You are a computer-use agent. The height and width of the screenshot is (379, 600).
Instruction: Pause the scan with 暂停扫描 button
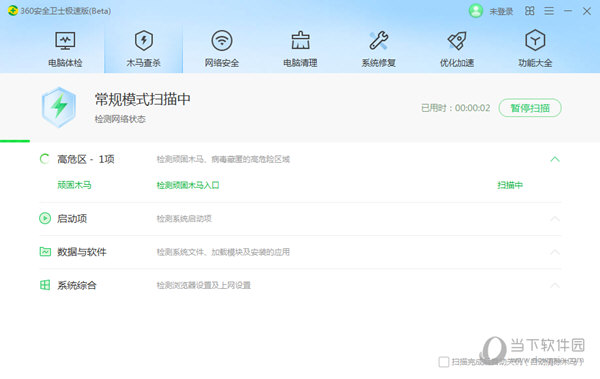pos(530,108)
